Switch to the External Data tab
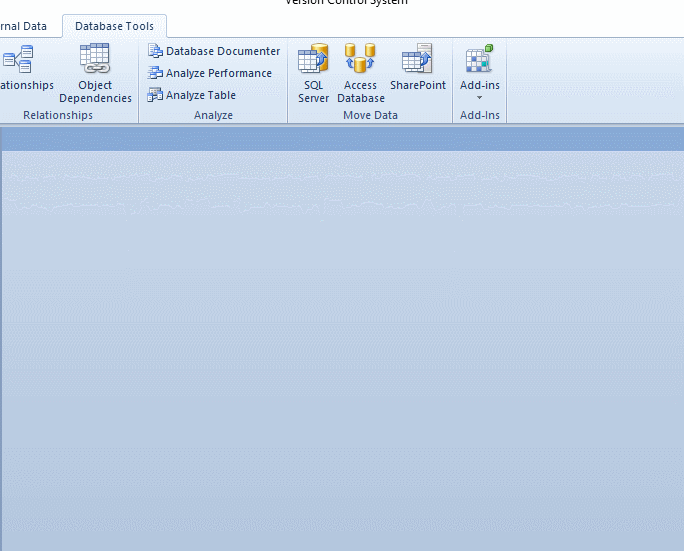The image size is (684, 551). click(x=23, y=26)
